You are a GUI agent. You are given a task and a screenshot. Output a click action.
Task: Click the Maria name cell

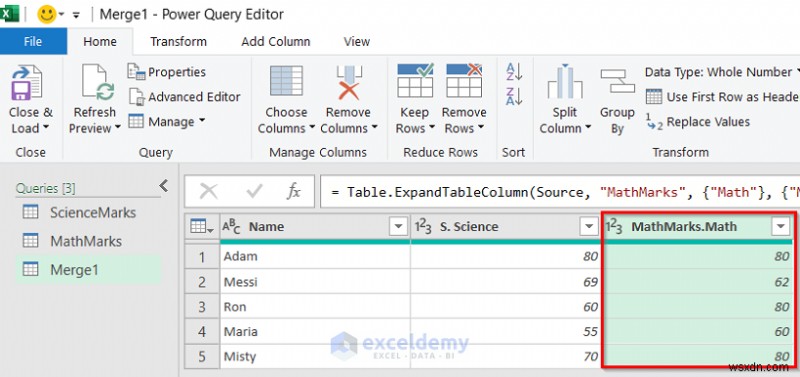click(x=315, y=332)
